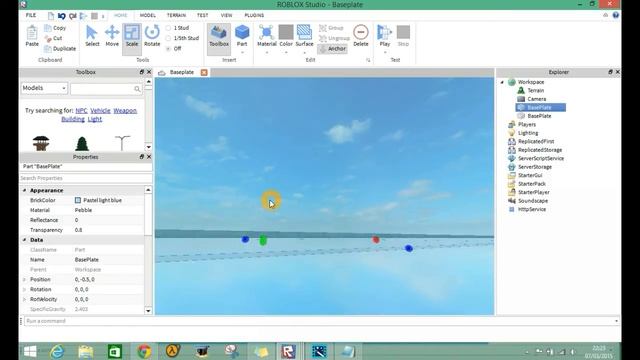The height and width of the screenshot is (360, 640).
Task: Switch to the VIEW ribbon tab
Action: [x=226, y=15]
